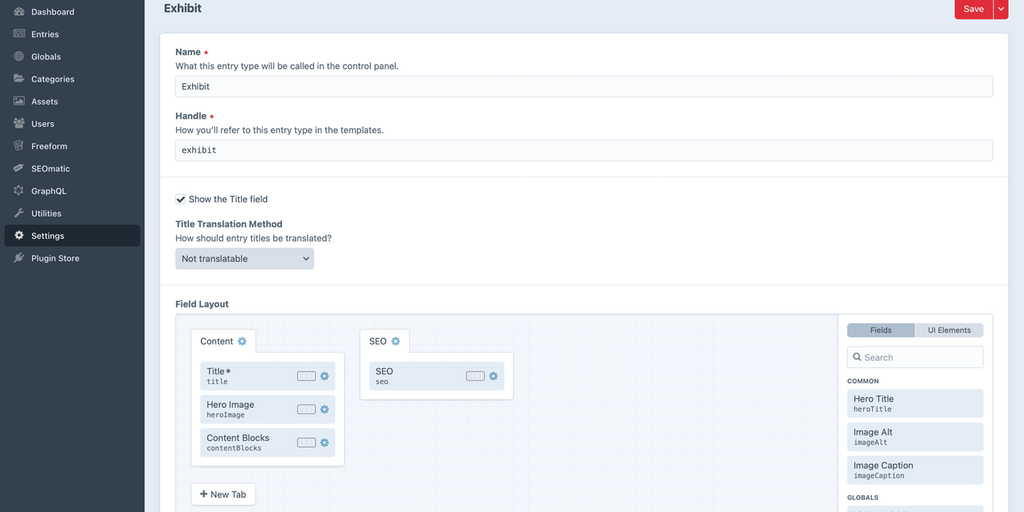The width and height of the screenshot is (1024, 512).
Task: Click the search magnifier icon
Action: point(857,357)
